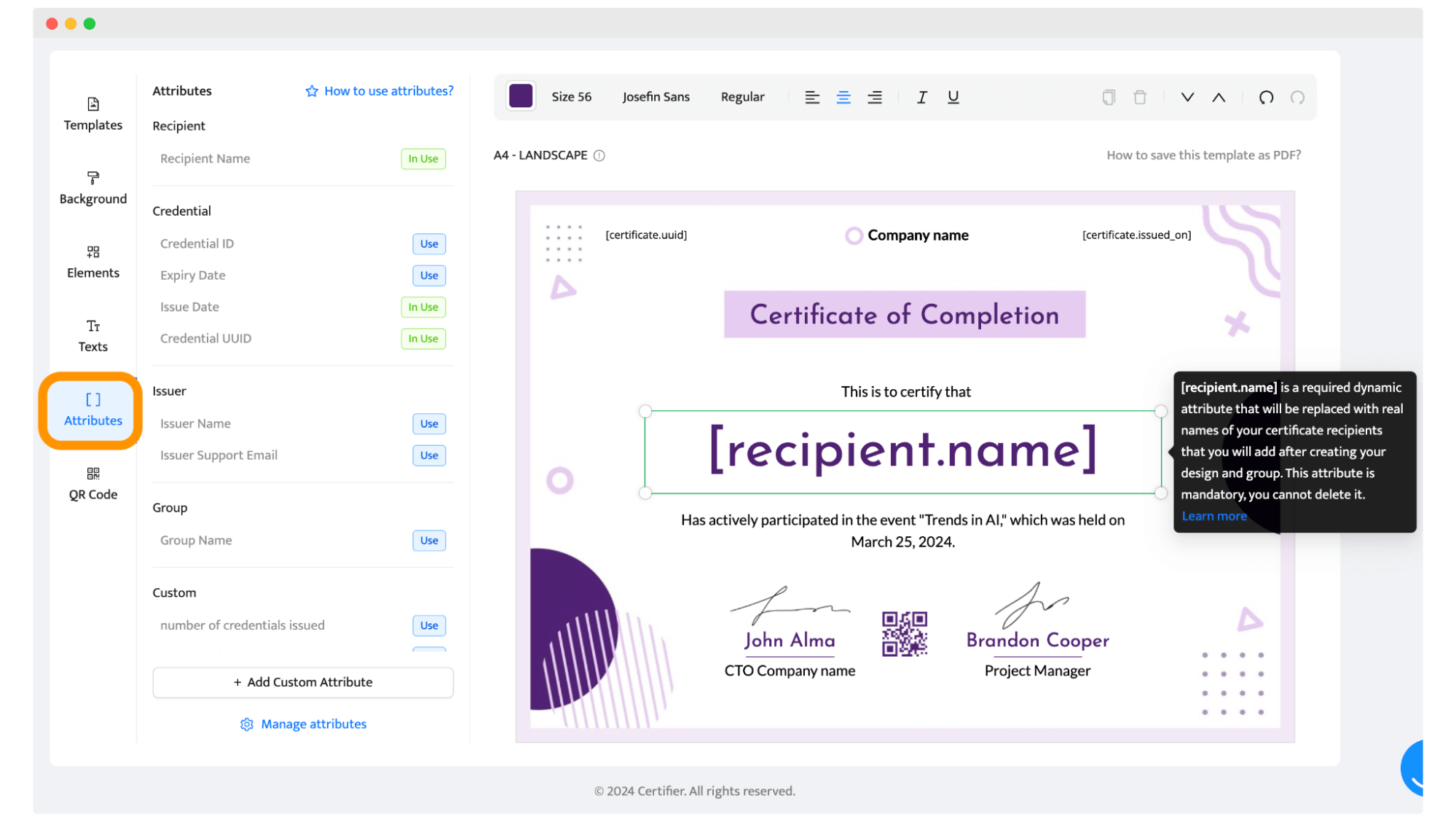1456x822 pixels.
Task: Click Use button for Group Name
Action: click(429, 541)
